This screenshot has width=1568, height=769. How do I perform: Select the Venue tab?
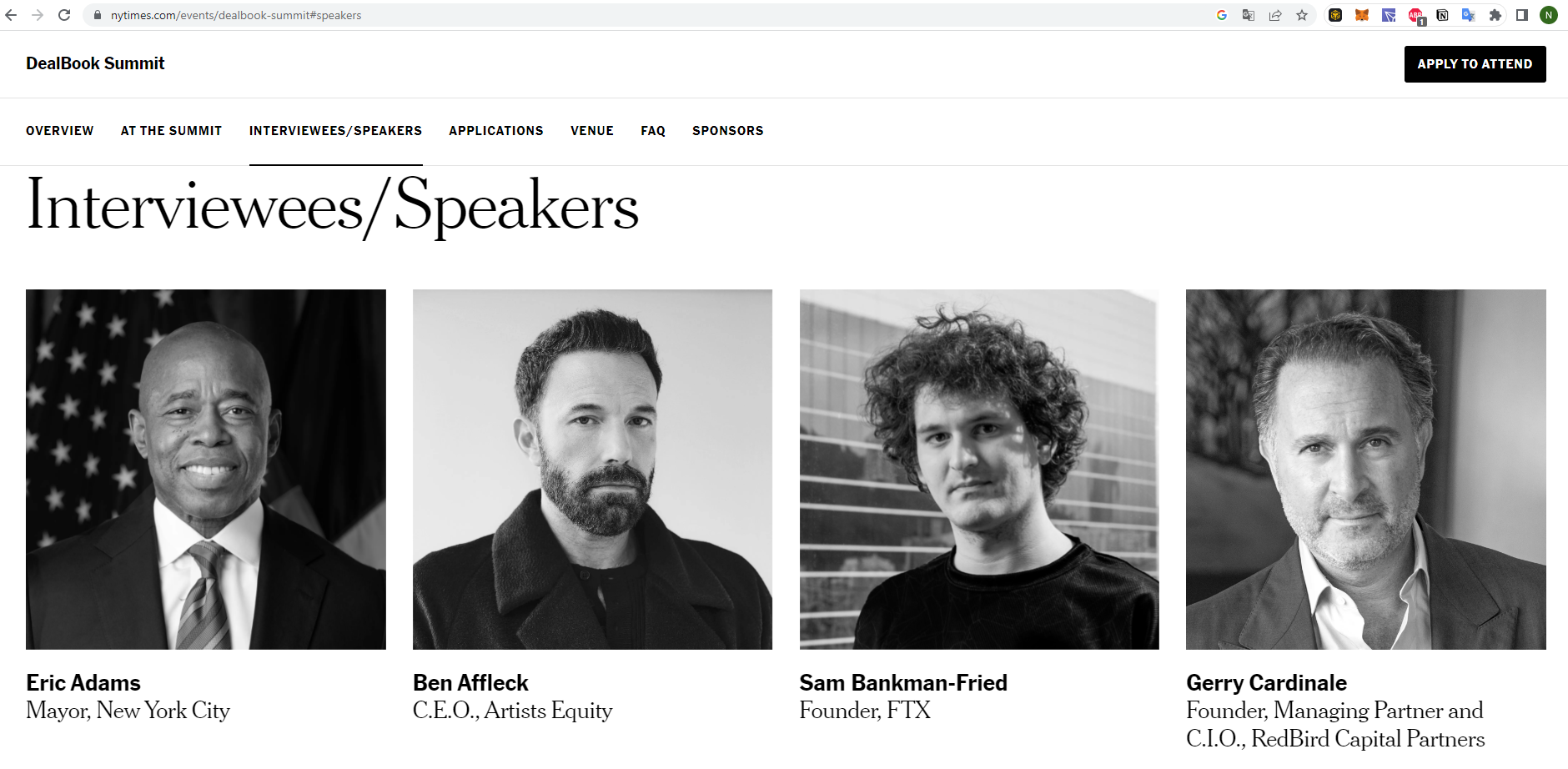pos(592,131)
